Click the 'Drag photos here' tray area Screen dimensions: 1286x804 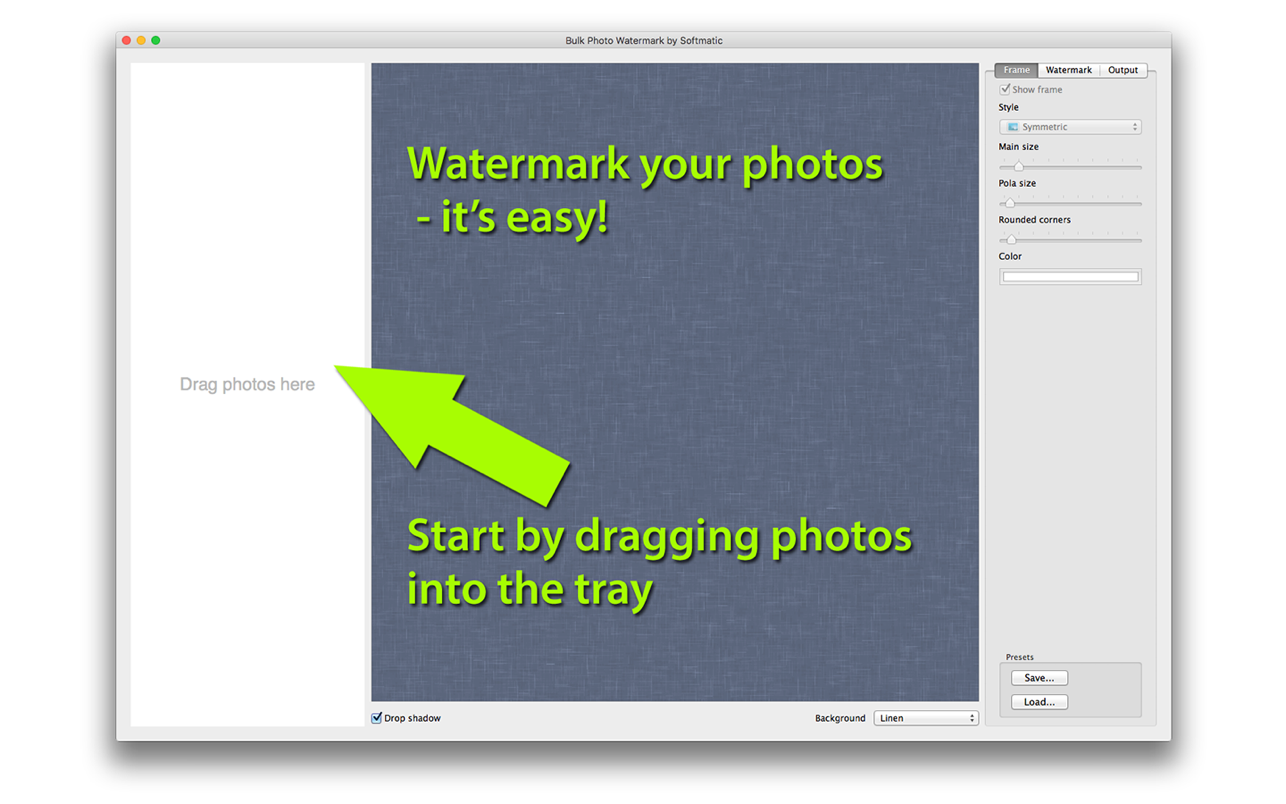coord(248,395)
